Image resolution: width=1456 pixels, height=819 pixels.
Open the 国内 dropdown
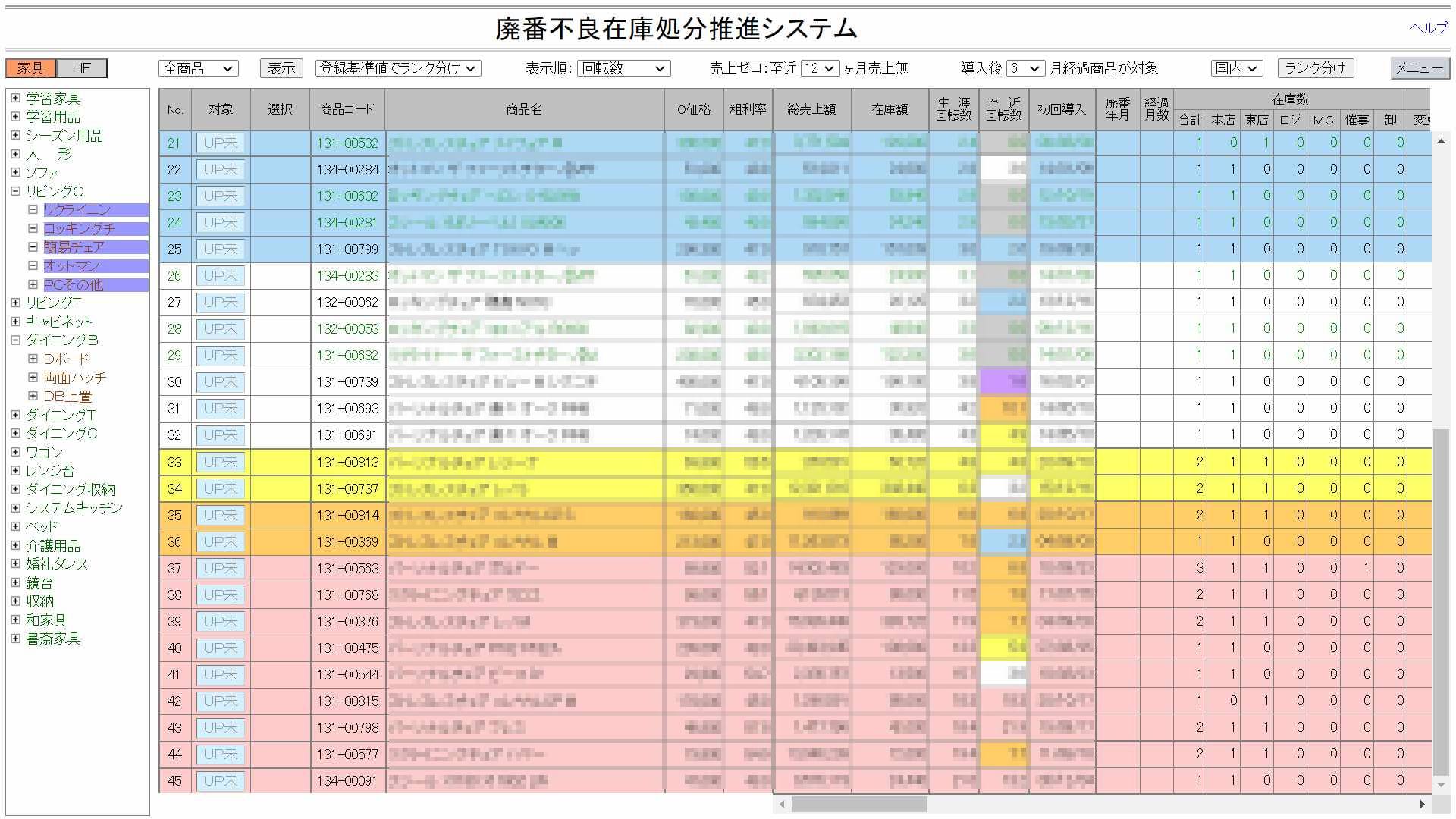pyautogui.click(x=1237, y=68)
